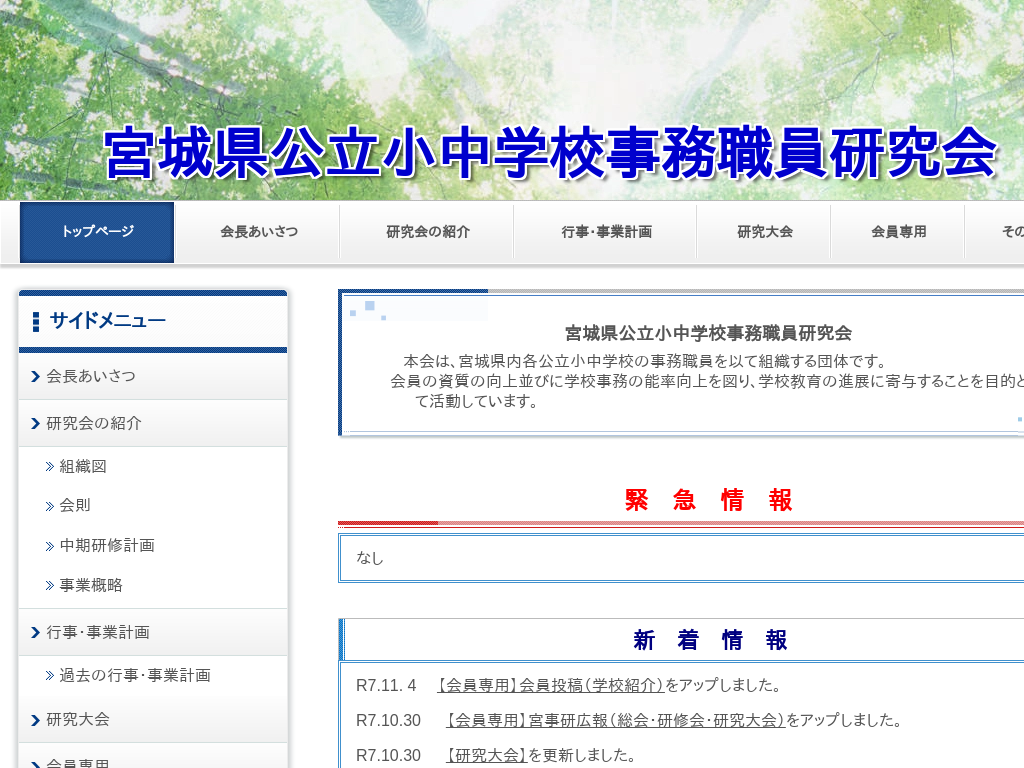Screen dimensions: 1024x768
Task: Open 研究会の紹介 in top navigation
Action: coord(428,232)
